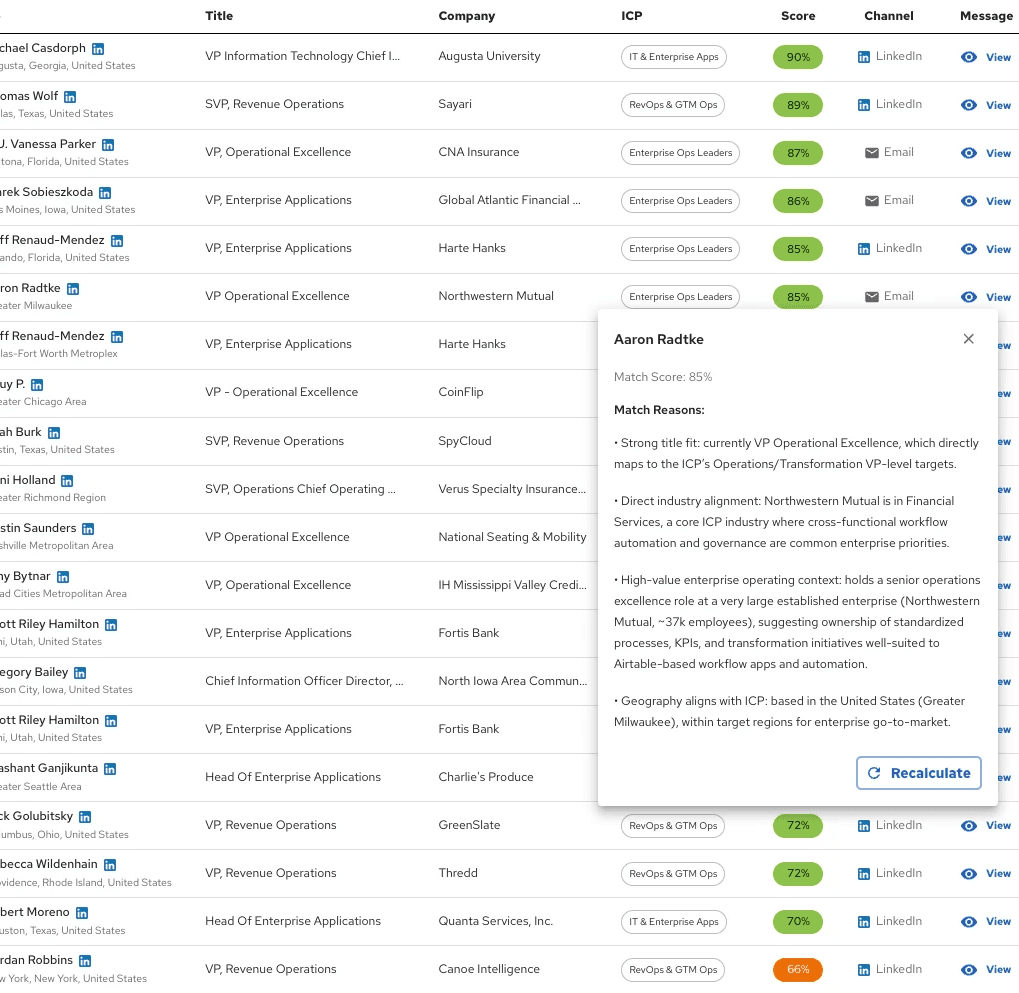Viewport: 1019px width, 993px height.
Task: Click Email channel icon for Global Atlantic row
Action: click(x=871, y=201)
